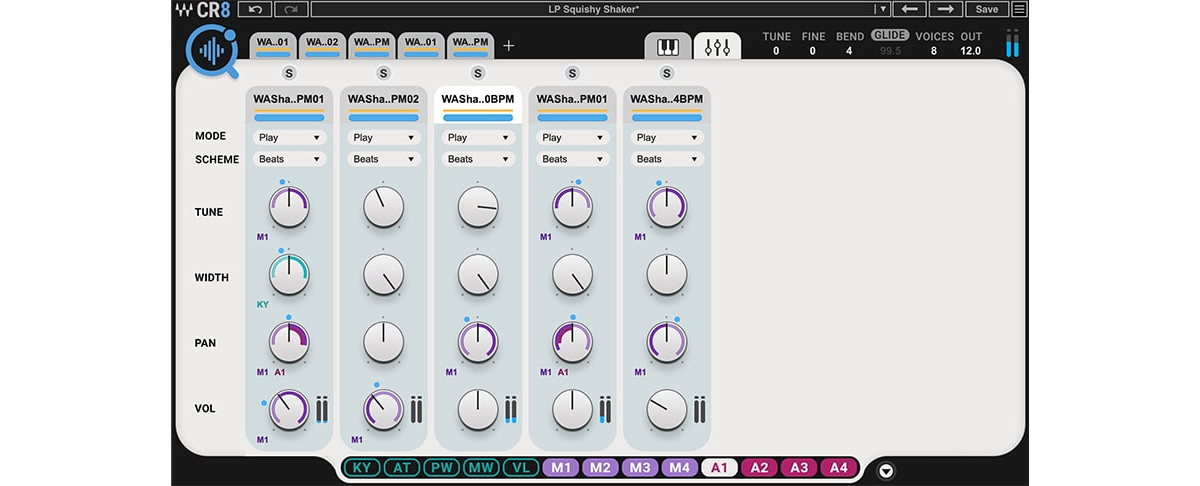Solo the WASha..4BPM layer
This screenshot has width=1200, height=486.
pos(666,73)
